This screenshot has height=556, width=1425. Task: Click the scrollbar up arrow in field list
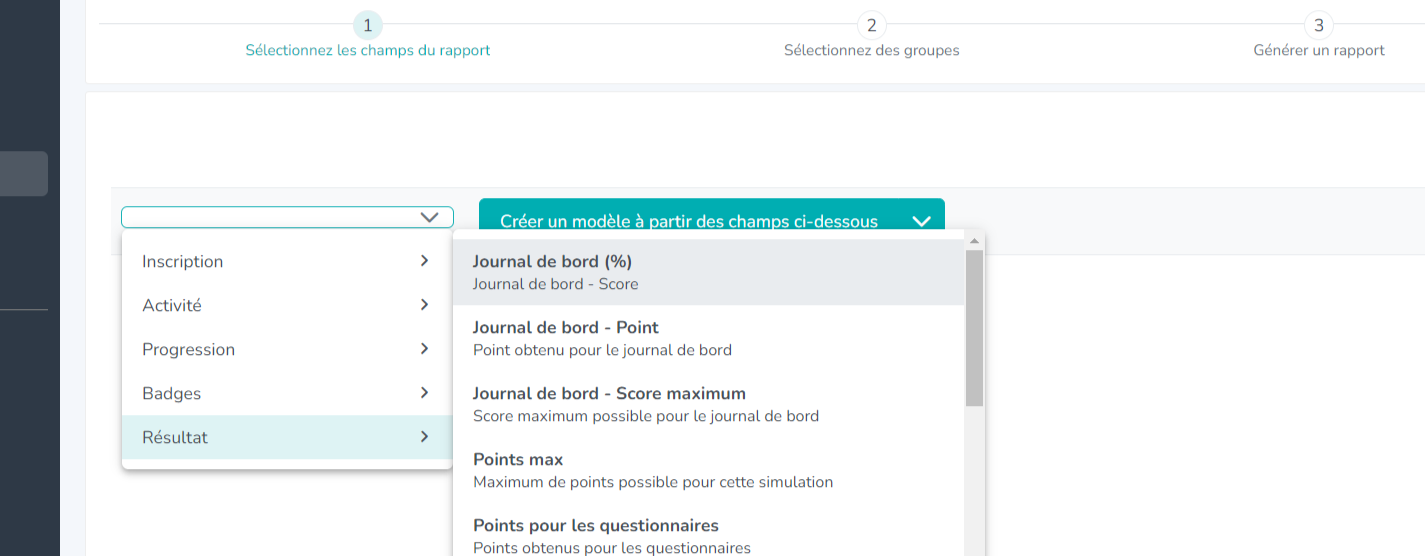point(975,240)
